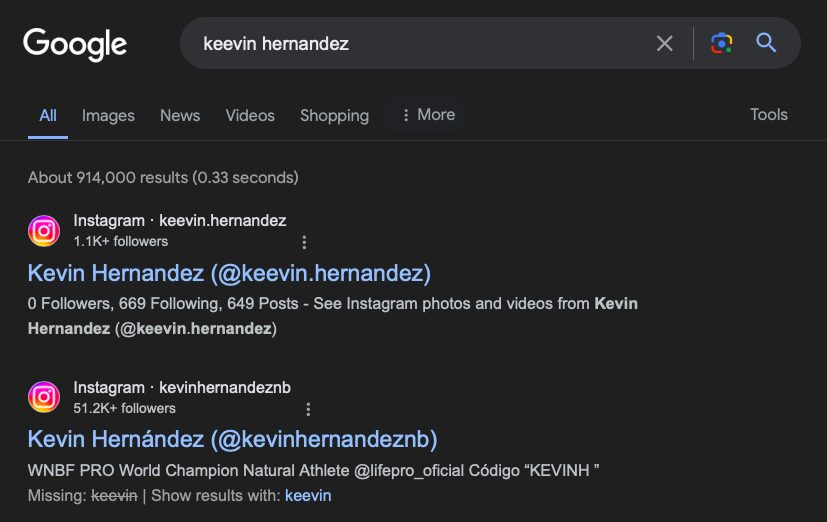Click the magnifying glass search button
This screenshot has width=827, height=522.
pyautogui.click(x=766, y=43)
